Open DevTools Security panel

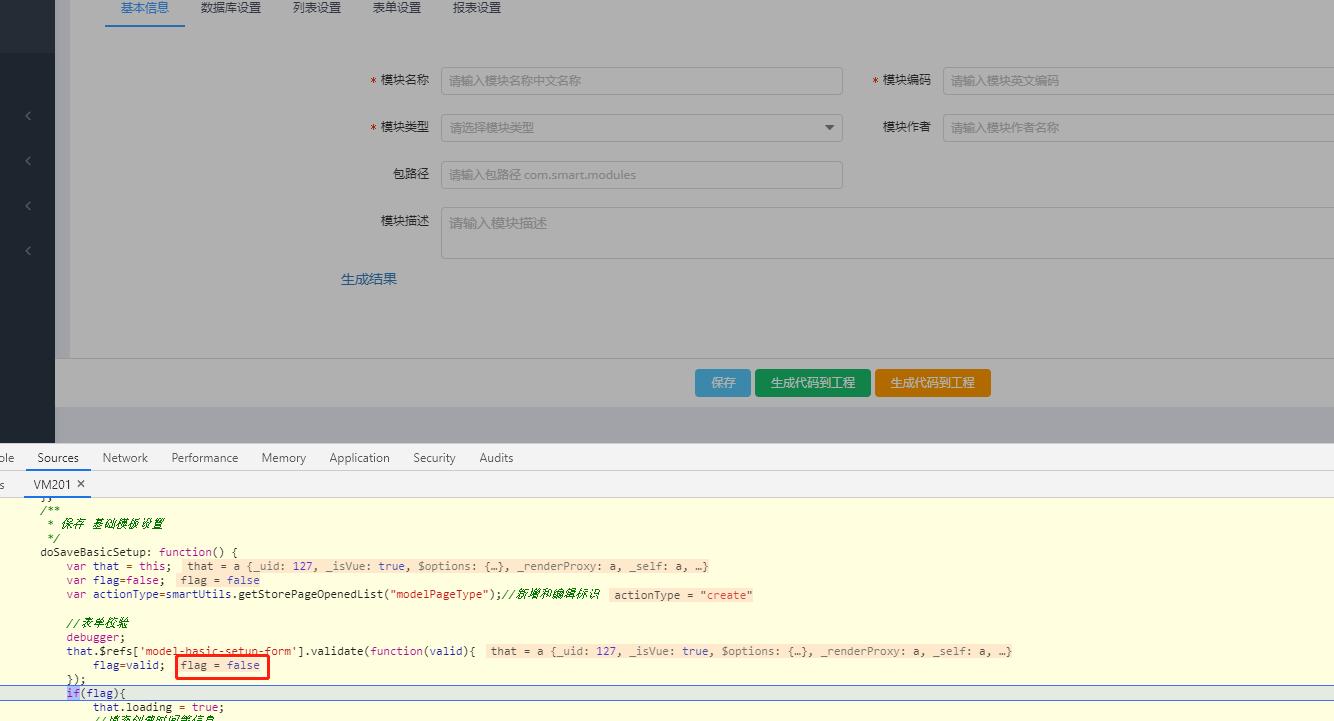[434, 458]
